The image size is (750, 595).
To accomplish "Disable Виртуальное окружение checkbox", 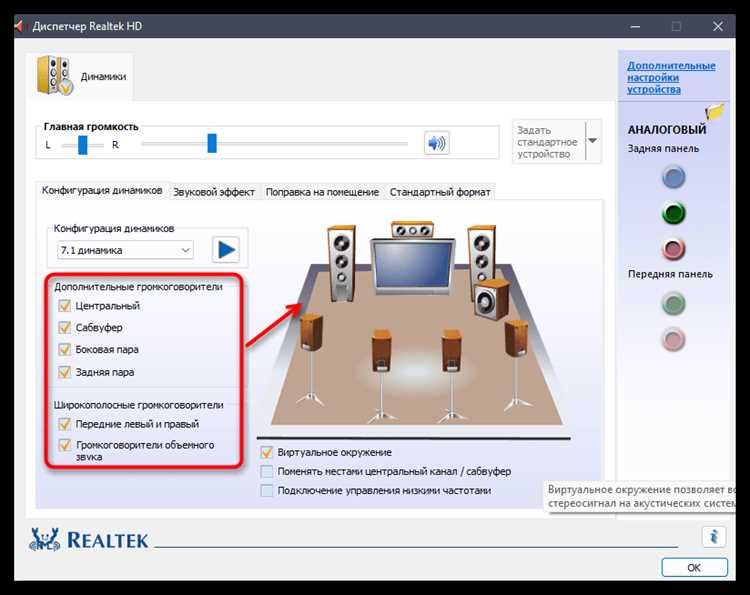I will point(266,452).
